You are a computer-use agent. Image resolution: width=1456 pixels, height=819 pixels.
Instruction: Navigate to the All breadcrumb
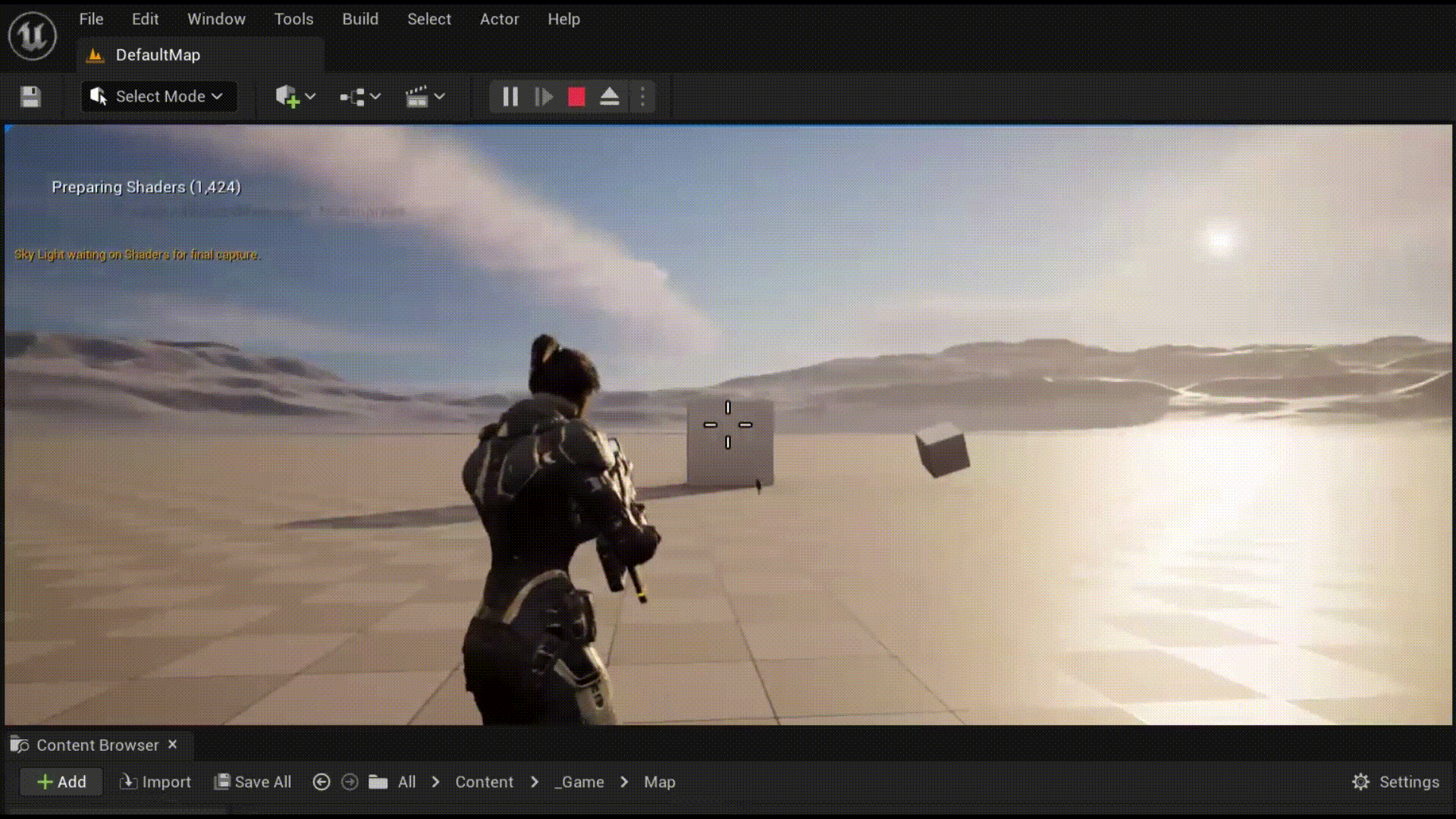(407, 782)
